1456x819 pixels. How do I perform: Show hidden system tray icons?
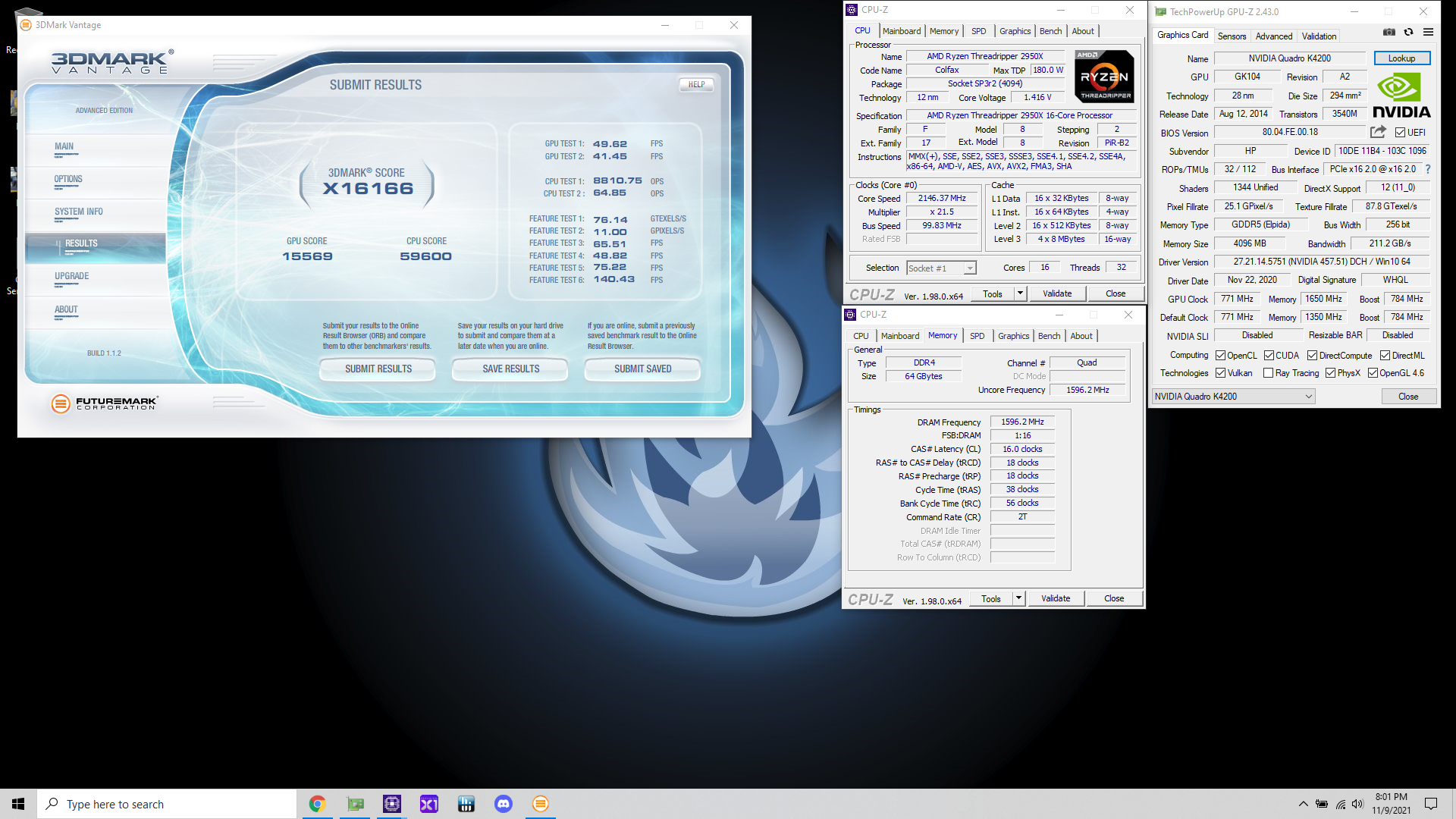[1303, 804]
